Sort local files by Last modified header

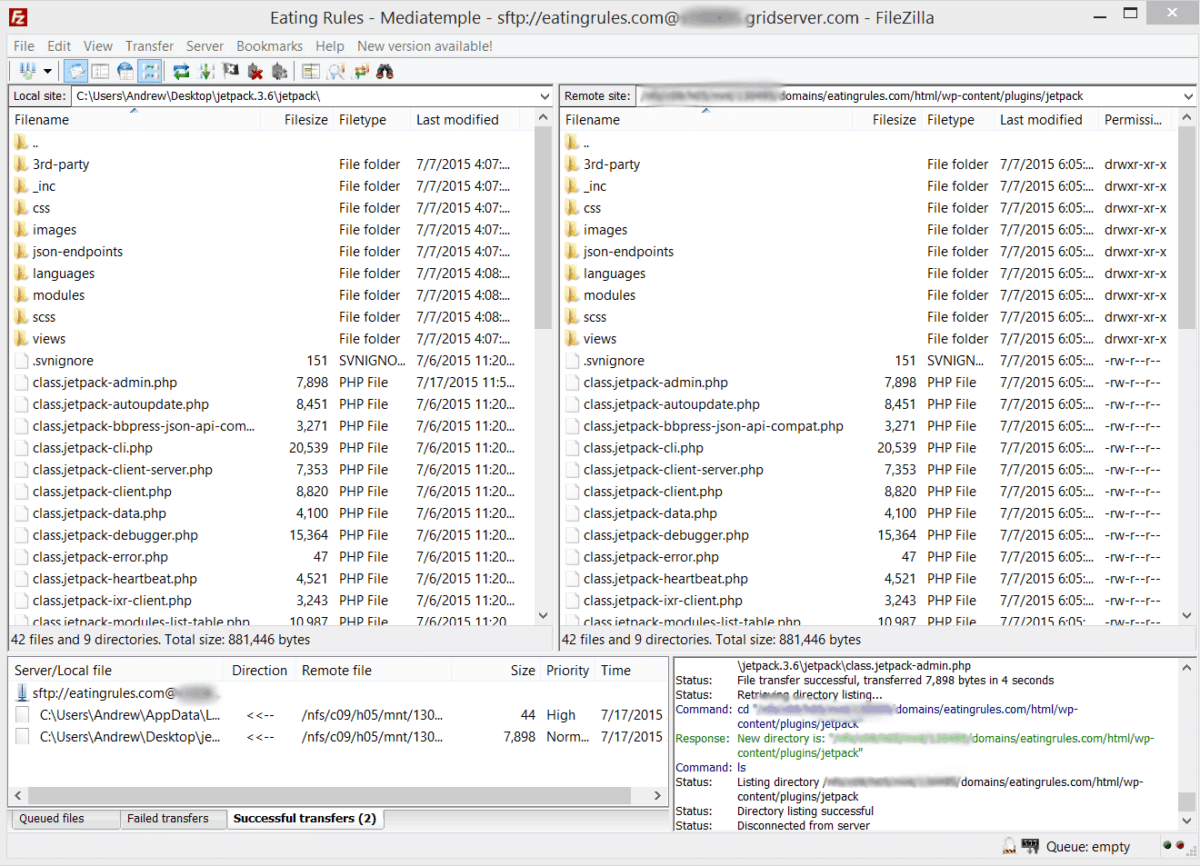click(x=457, y=119)
